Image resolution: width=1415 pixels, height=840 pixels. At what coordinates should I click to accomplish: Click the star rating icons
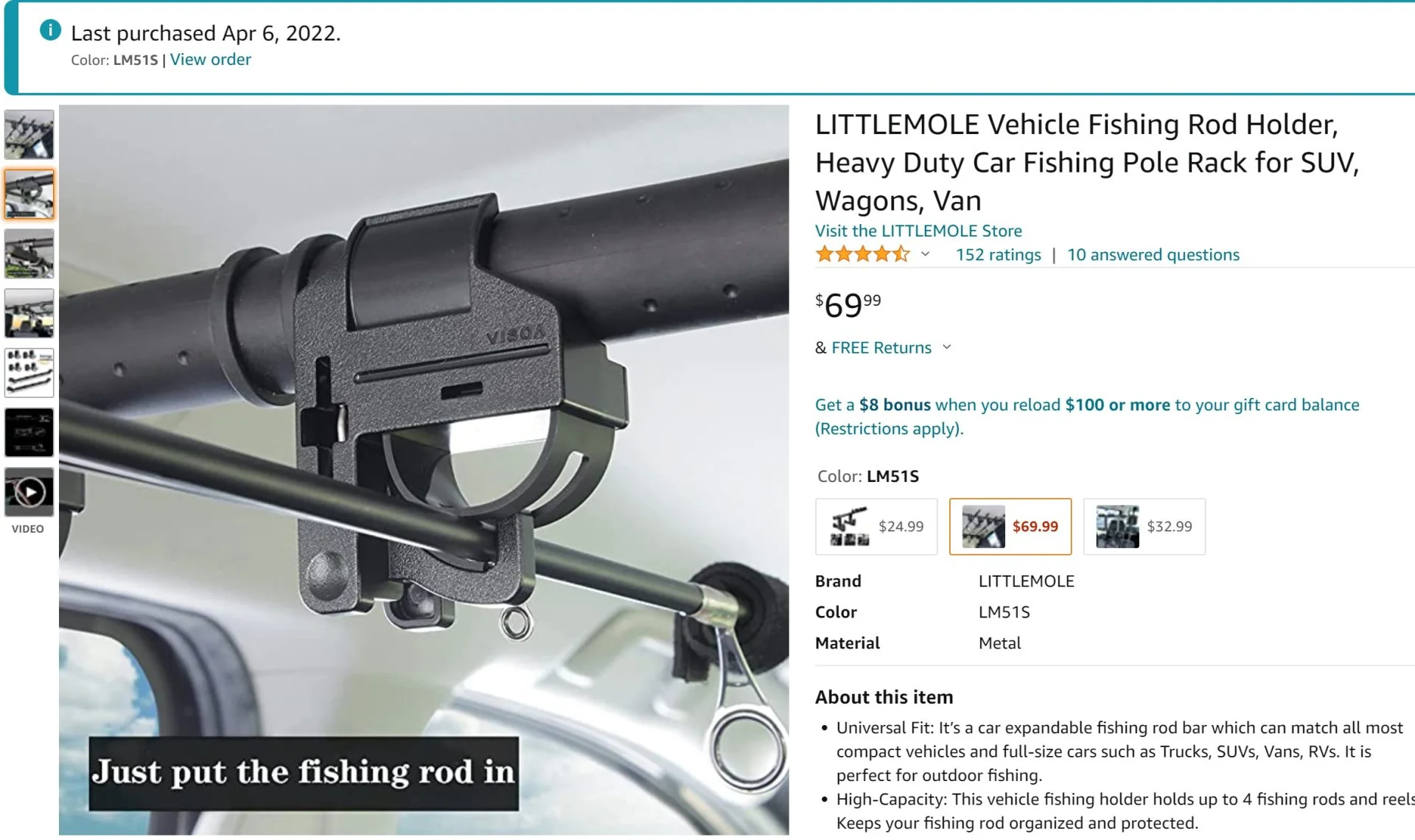(862, 255)
